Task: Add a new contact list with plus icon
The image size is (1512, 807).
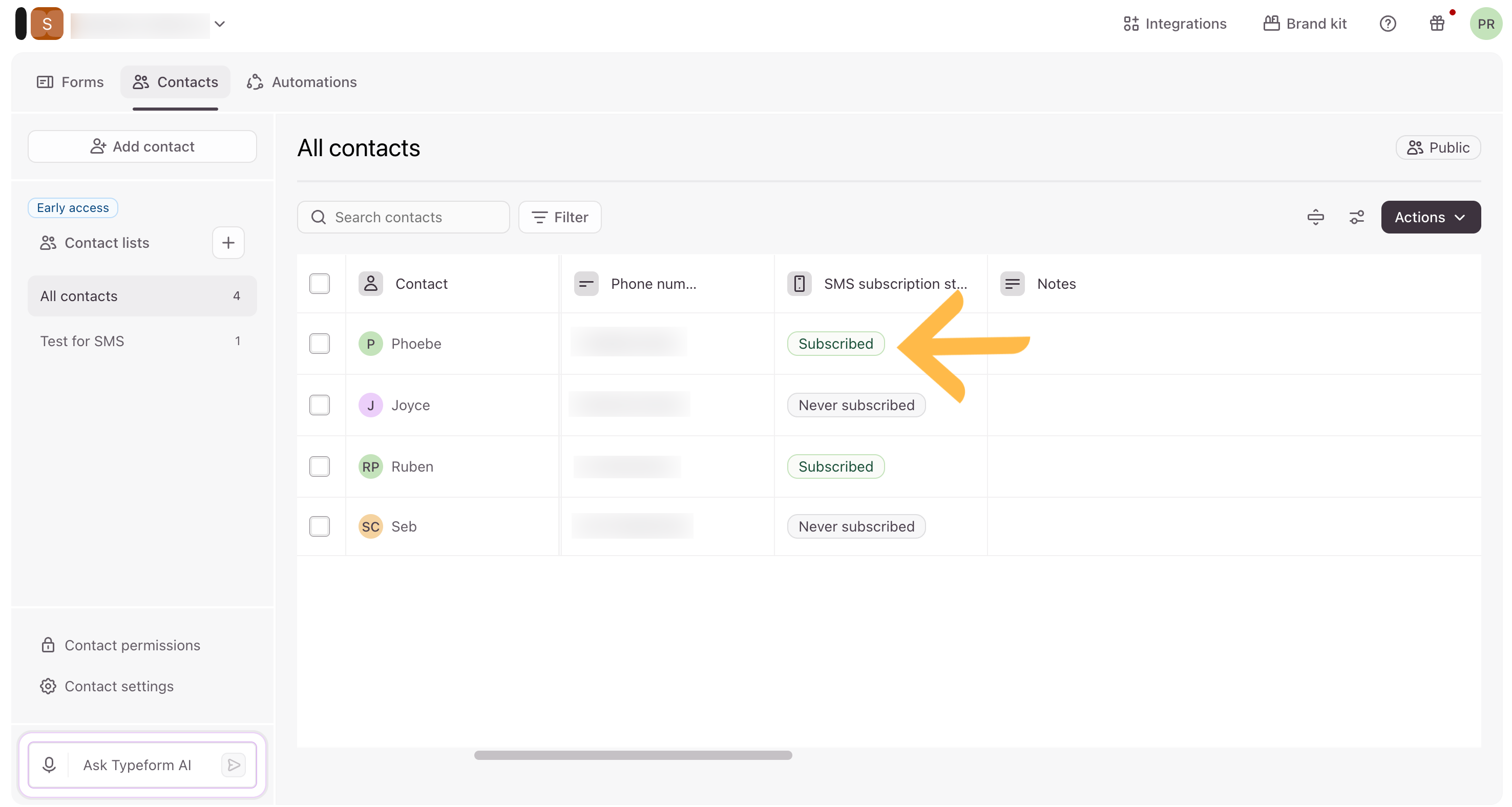Action: pyautogui.click(x=228, y=242)
